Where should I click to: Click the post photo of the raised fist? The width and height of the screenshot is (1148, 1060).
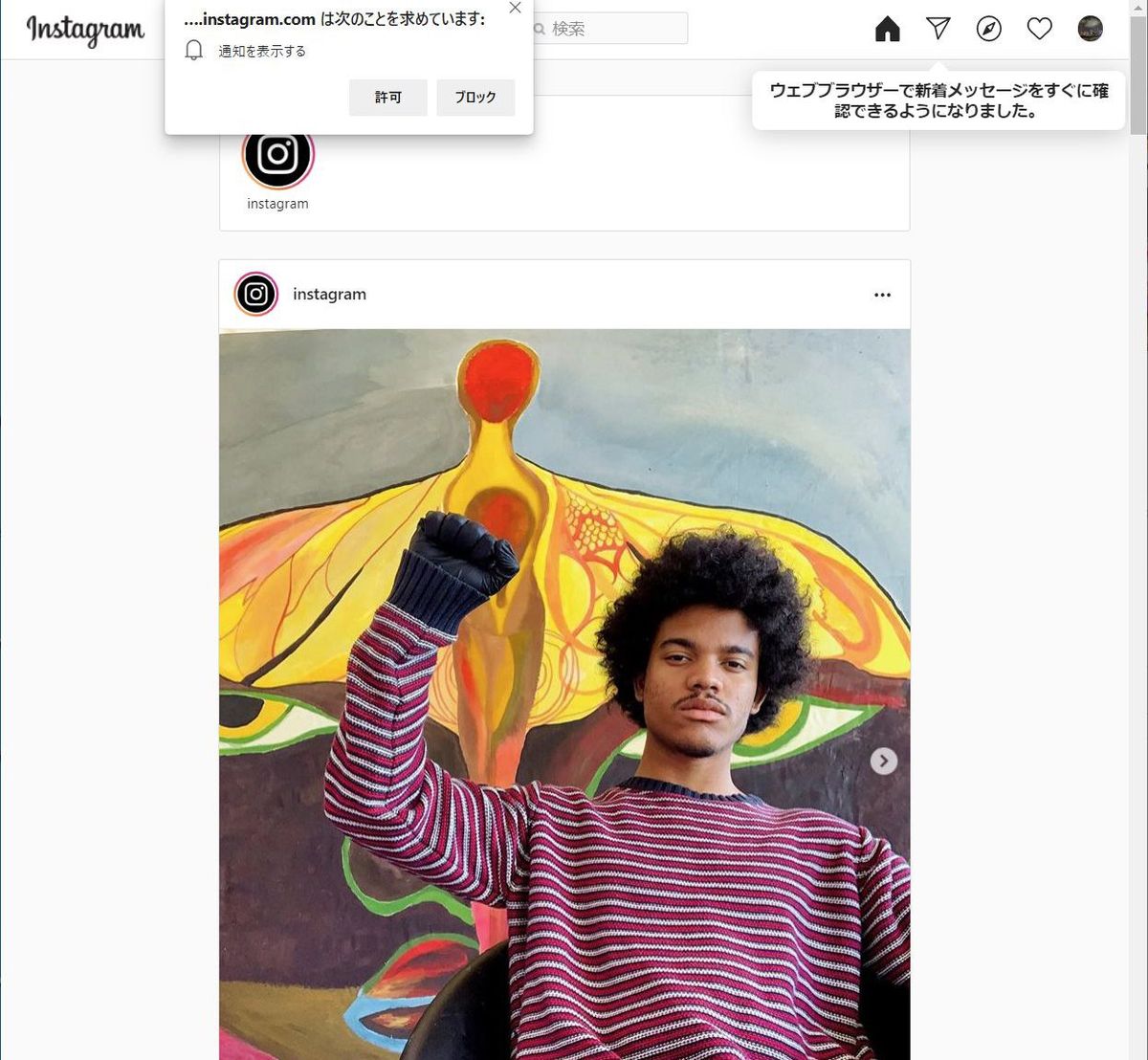pyautogui.click(x=564, y=695)
